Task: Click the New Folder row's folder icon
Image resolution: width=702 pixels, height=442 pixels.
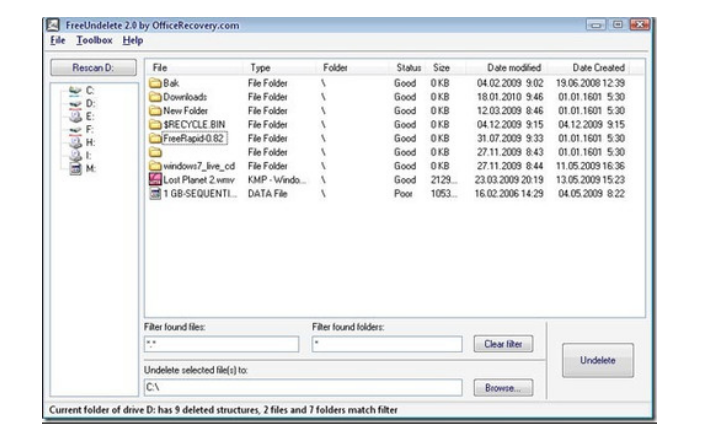Action: click(x=155, y=111)
